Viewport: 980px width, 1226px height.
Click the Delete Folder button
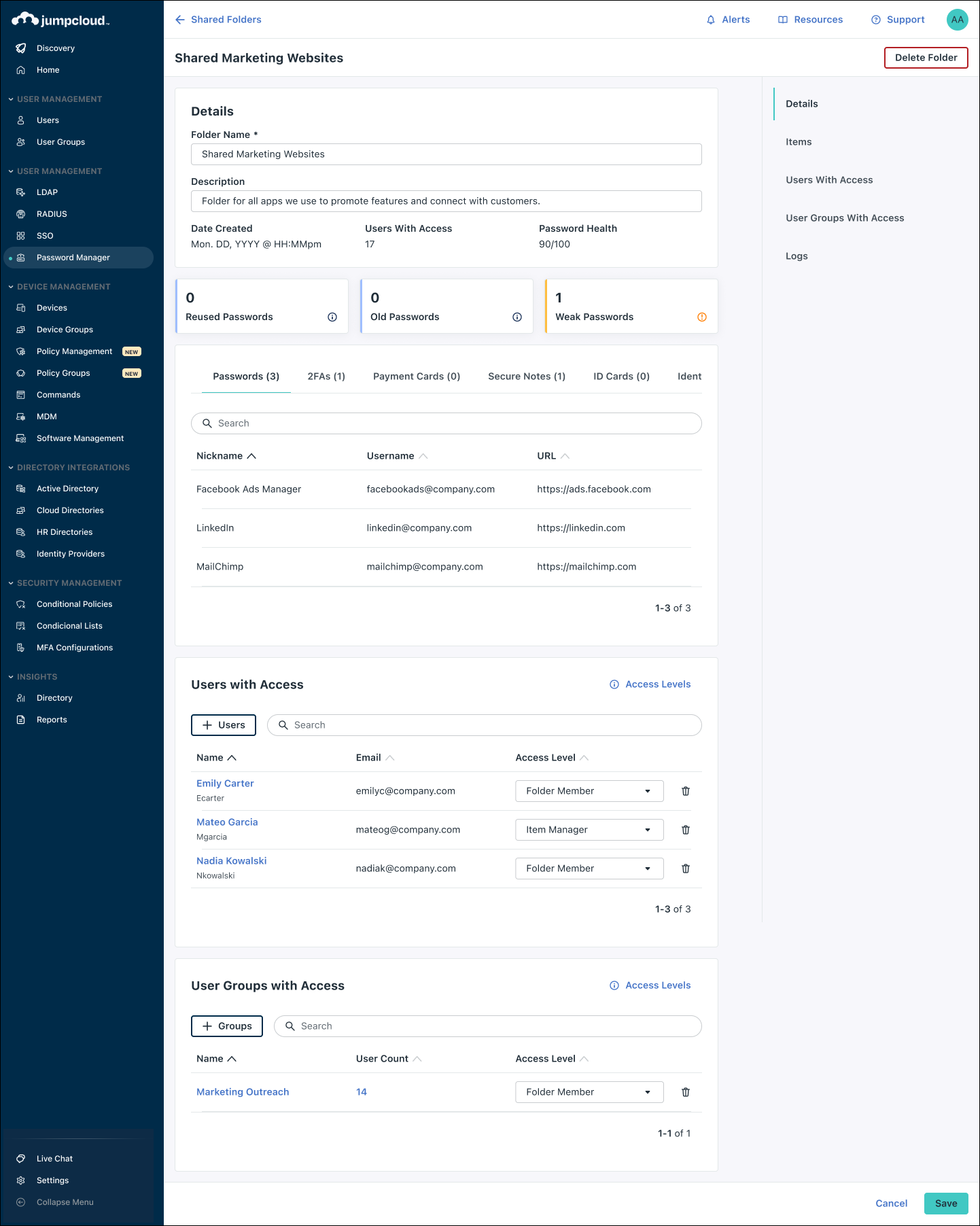[926, 58]
